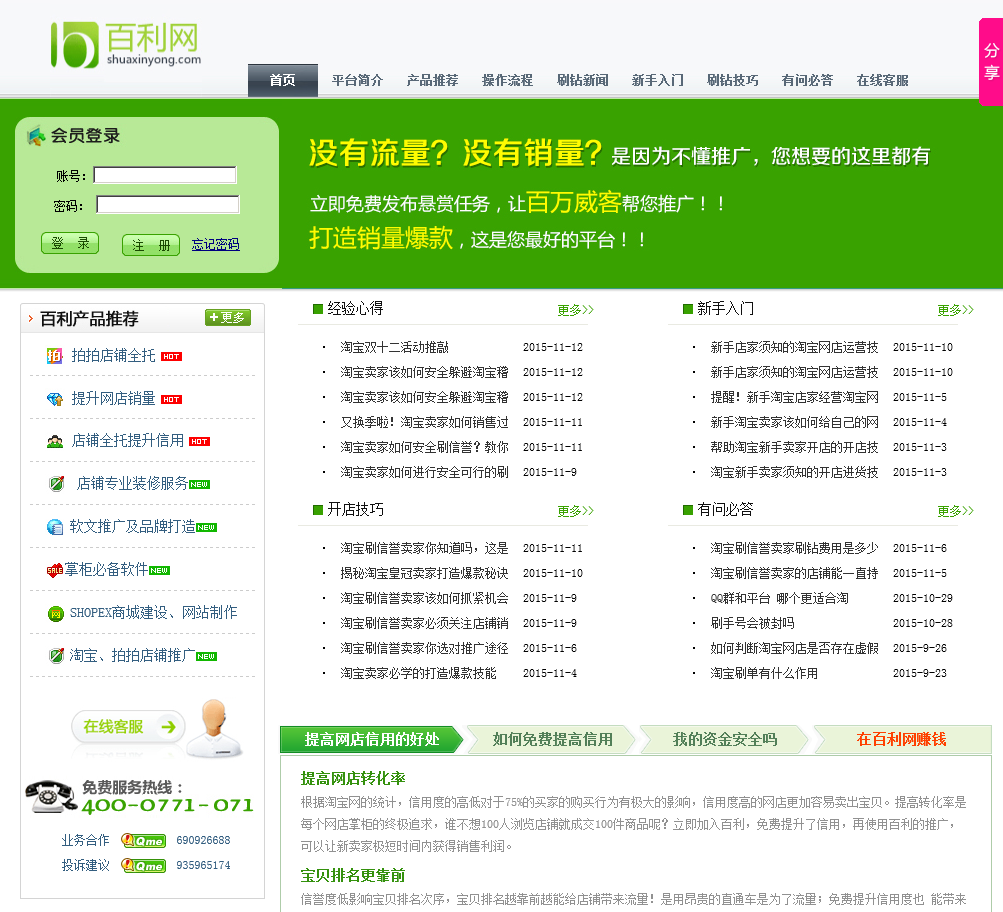1003x912 pixels.
Task: Open the 店铺全托提升信用 product link
Action: [128, 441]
